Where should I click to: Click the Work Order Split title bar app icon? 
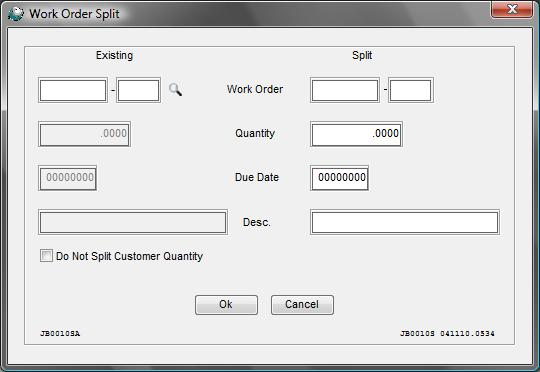16,14
